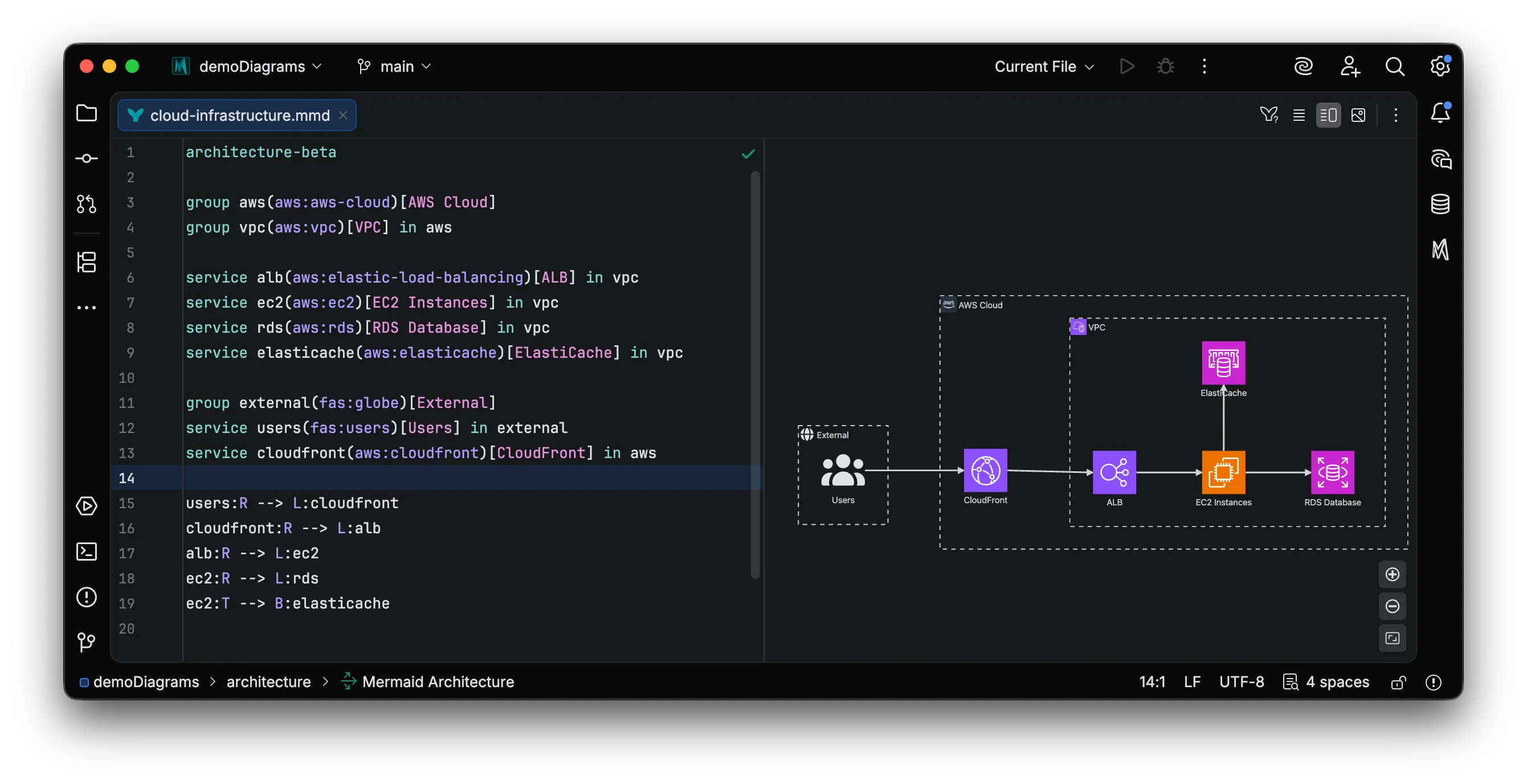The image size is (1527, 784).
Task: Click the AI Assistant swirl icon
Action: point(1303,66)
